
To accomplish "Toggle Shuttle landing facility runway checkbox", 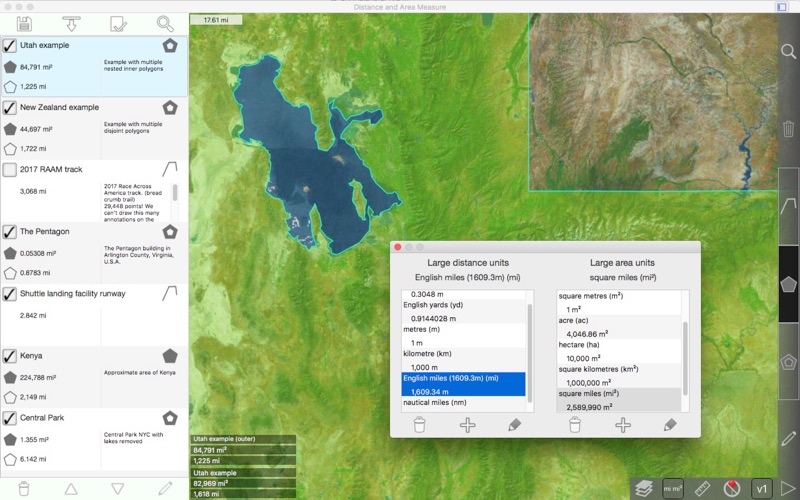I will [x=10, y=294].
